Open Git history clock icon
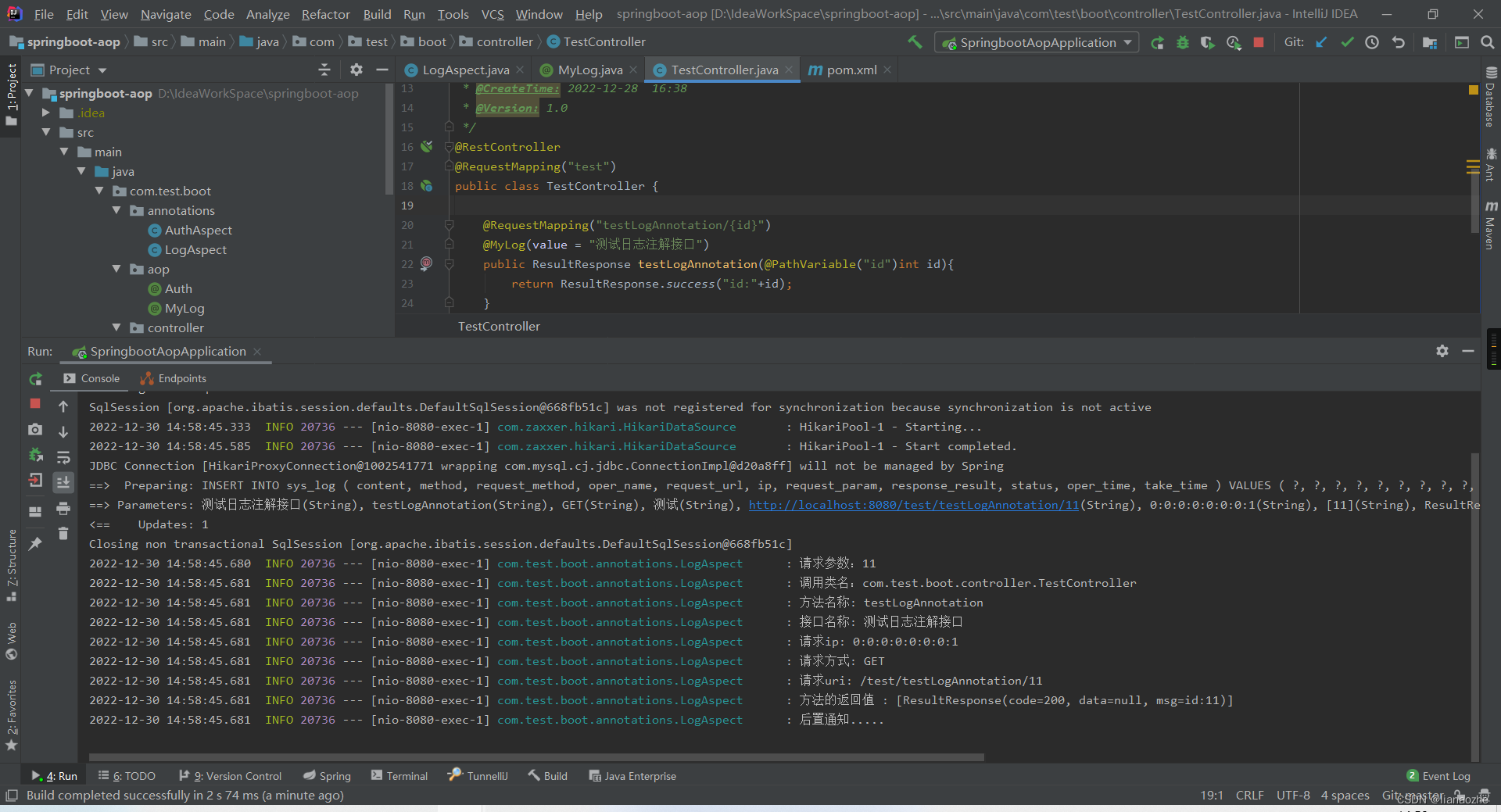Image resolution: width=1501 pixels, height=812 pixels. pyautogui.click(x=1372, y=42)
